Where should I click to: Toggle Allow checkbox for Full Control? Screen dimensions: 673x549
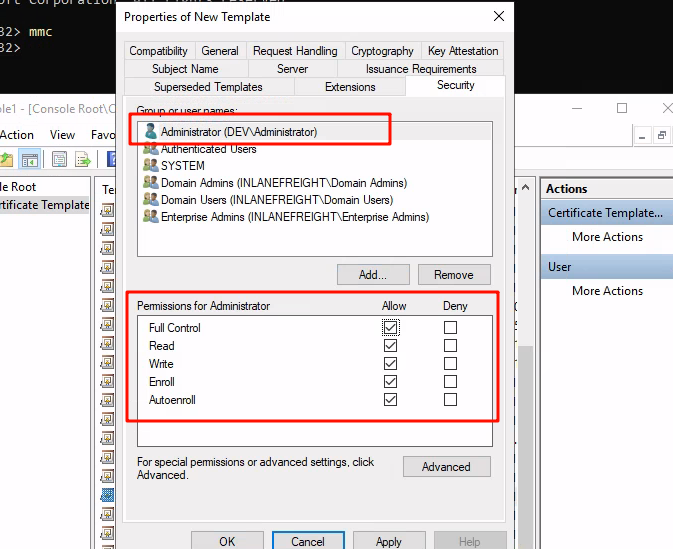(x=390, y=328)
